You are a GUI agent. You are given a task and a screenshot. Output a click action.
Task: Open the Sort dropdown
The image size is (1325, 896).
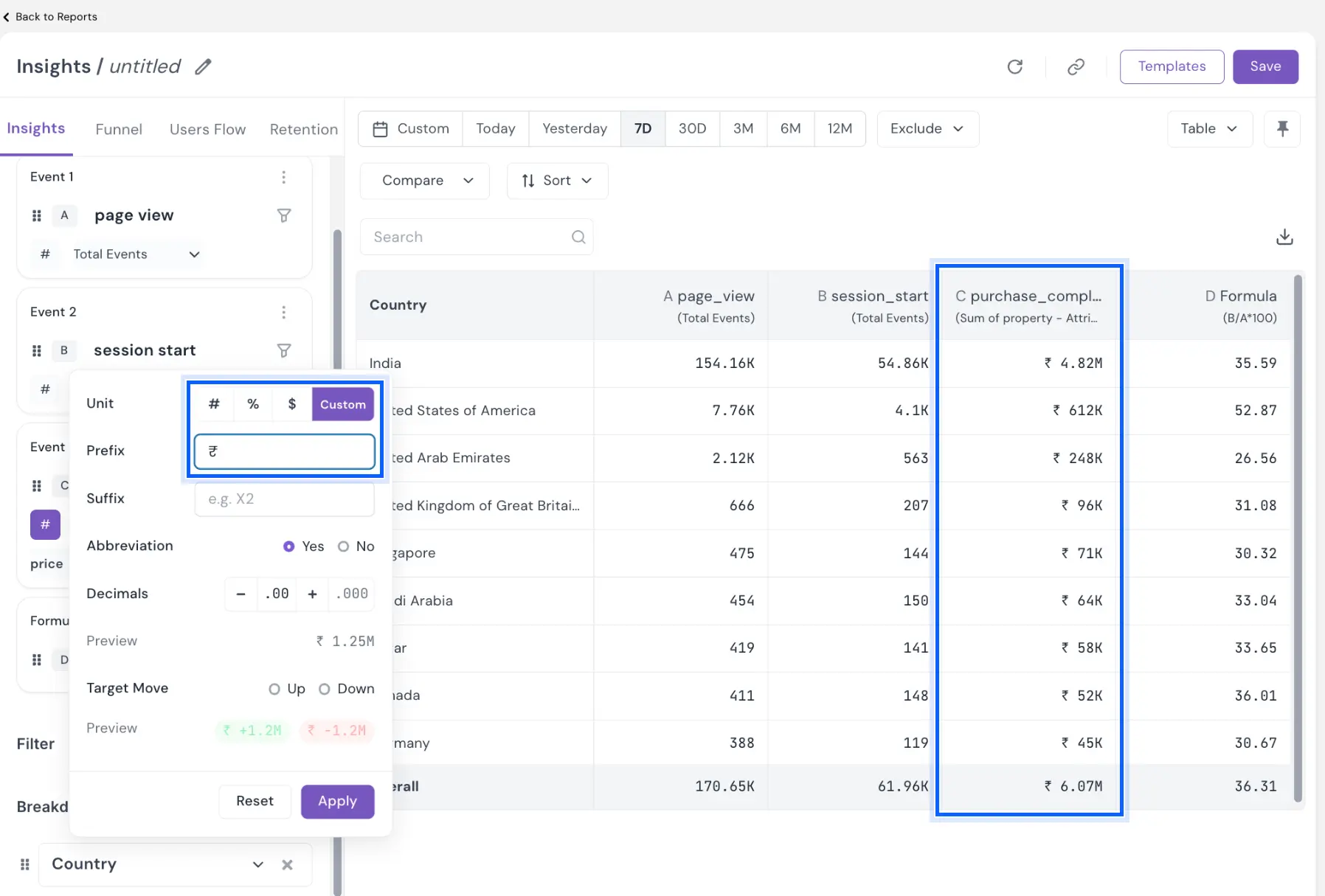click(557, 181)
